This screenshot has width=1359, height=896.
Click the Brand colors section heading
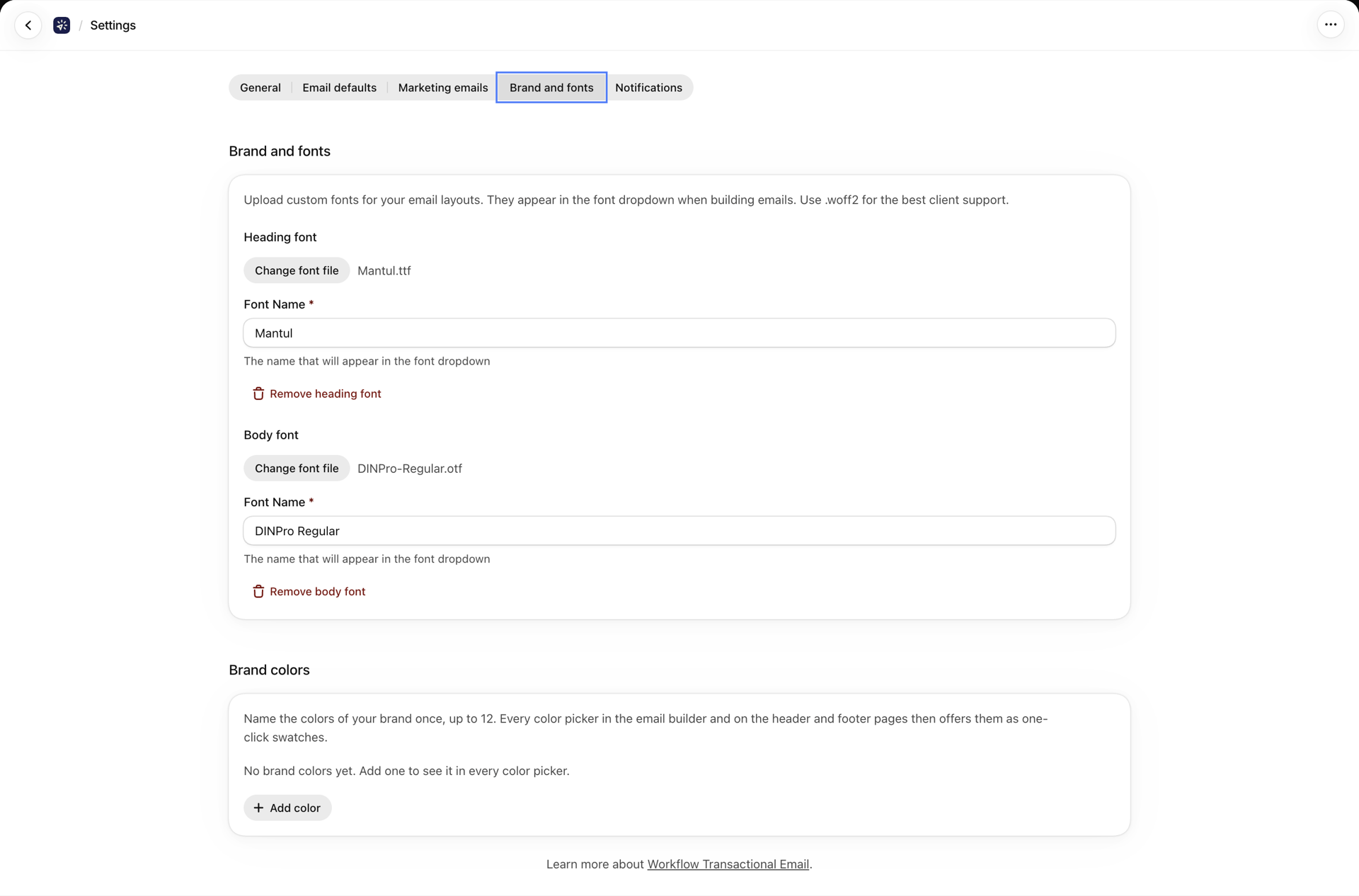(269, 670)
